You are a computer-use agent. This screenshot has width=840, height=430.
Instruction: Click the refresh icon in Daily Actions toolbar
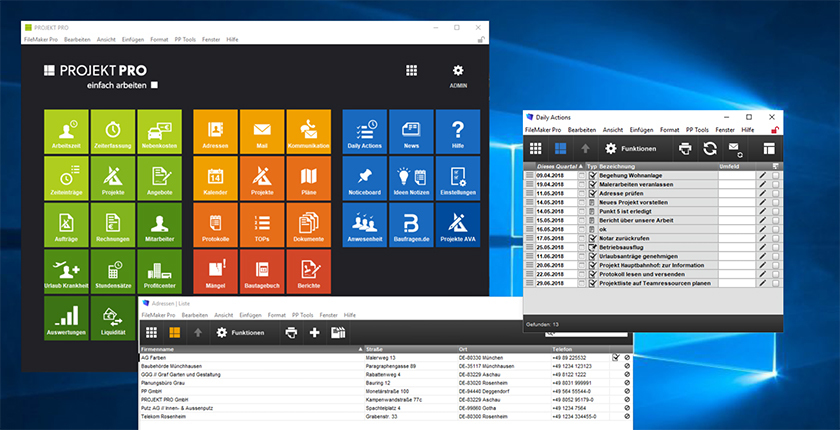pyautogui.click(x=710, y=148)
